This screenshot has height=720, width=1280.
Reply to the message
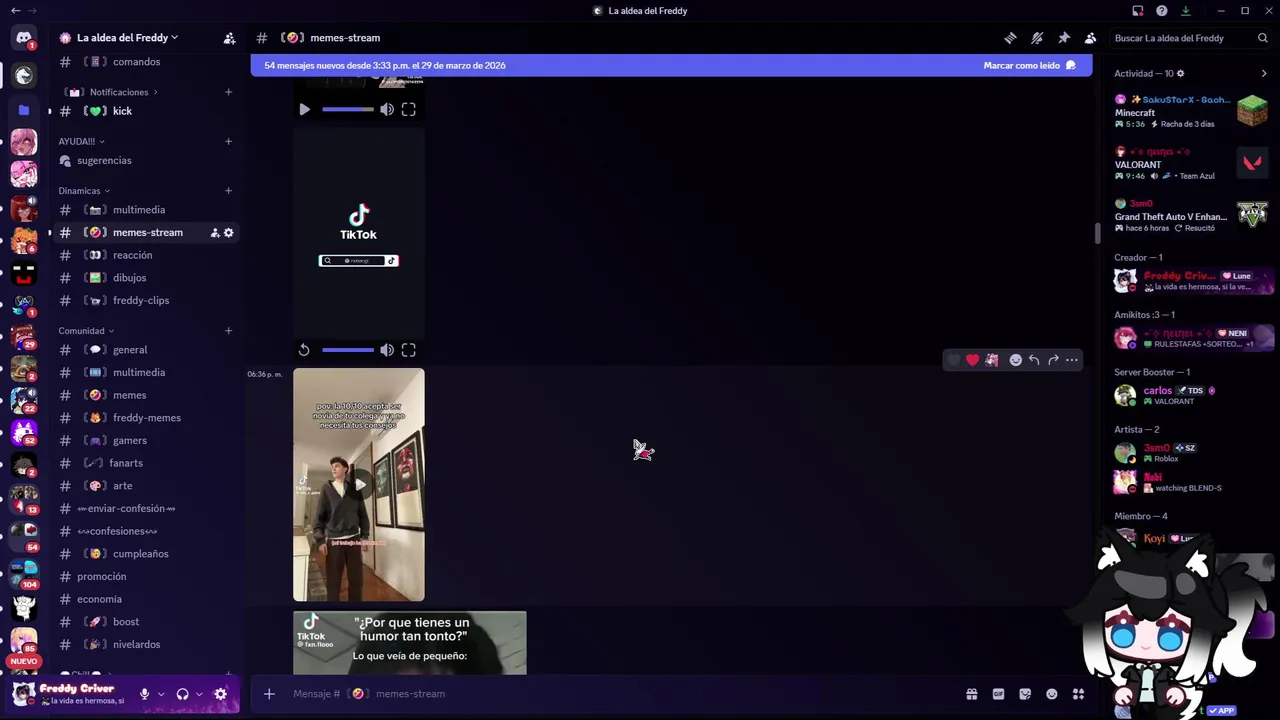[1034, 360]
